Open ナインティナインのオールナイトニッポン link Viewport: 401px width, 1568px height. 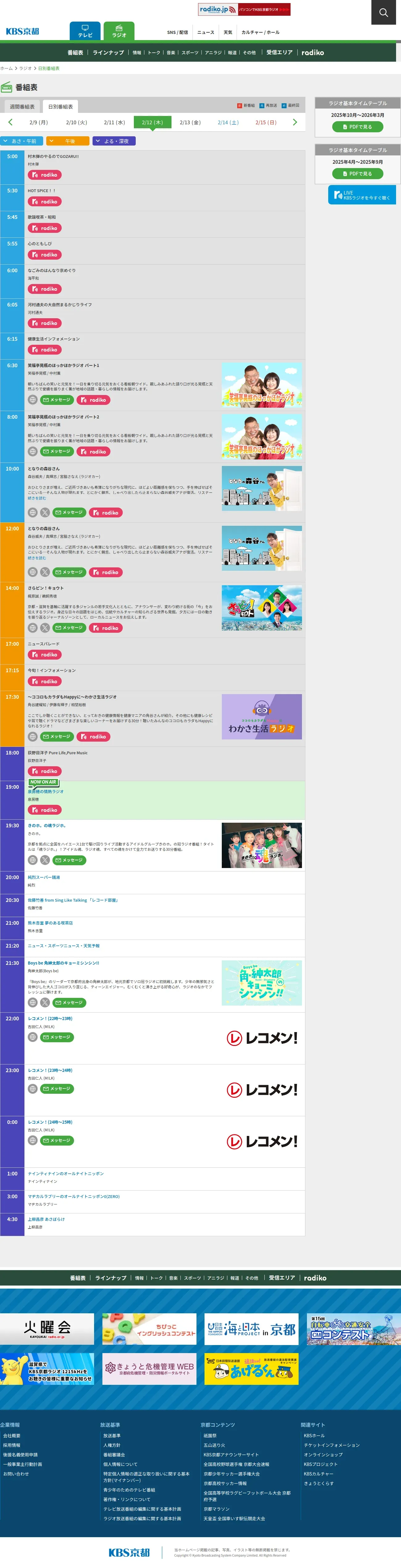click(66, 1174)
